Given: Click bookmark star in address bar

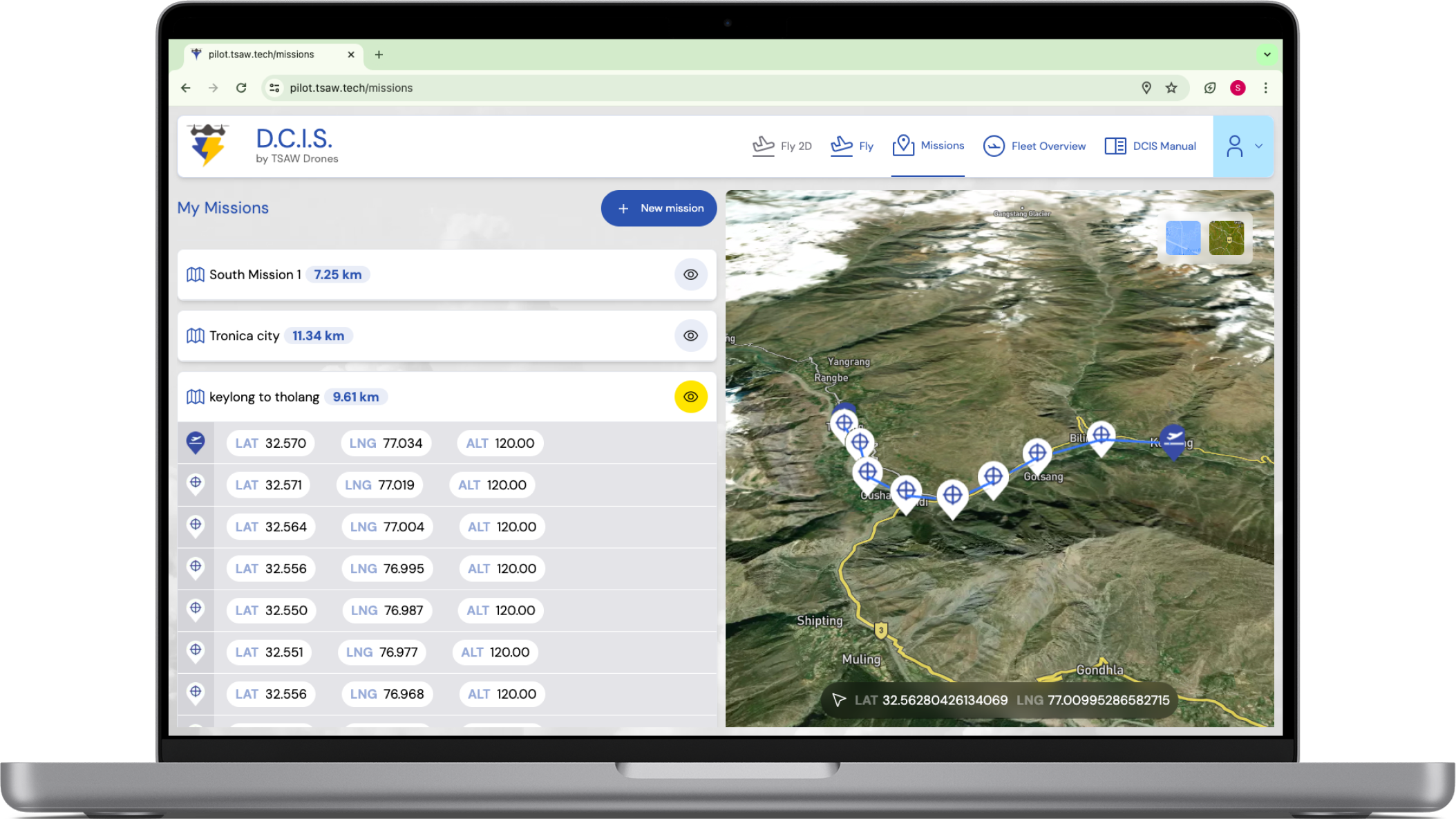Looking at the screenshot, I should click(1171, 88).
